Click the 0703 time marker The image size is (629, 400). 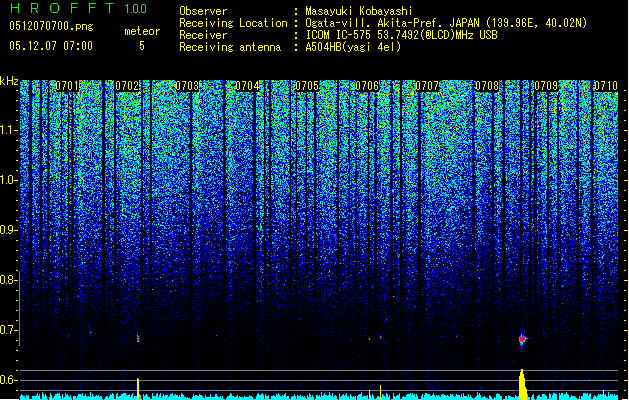[x=187, y=86]
